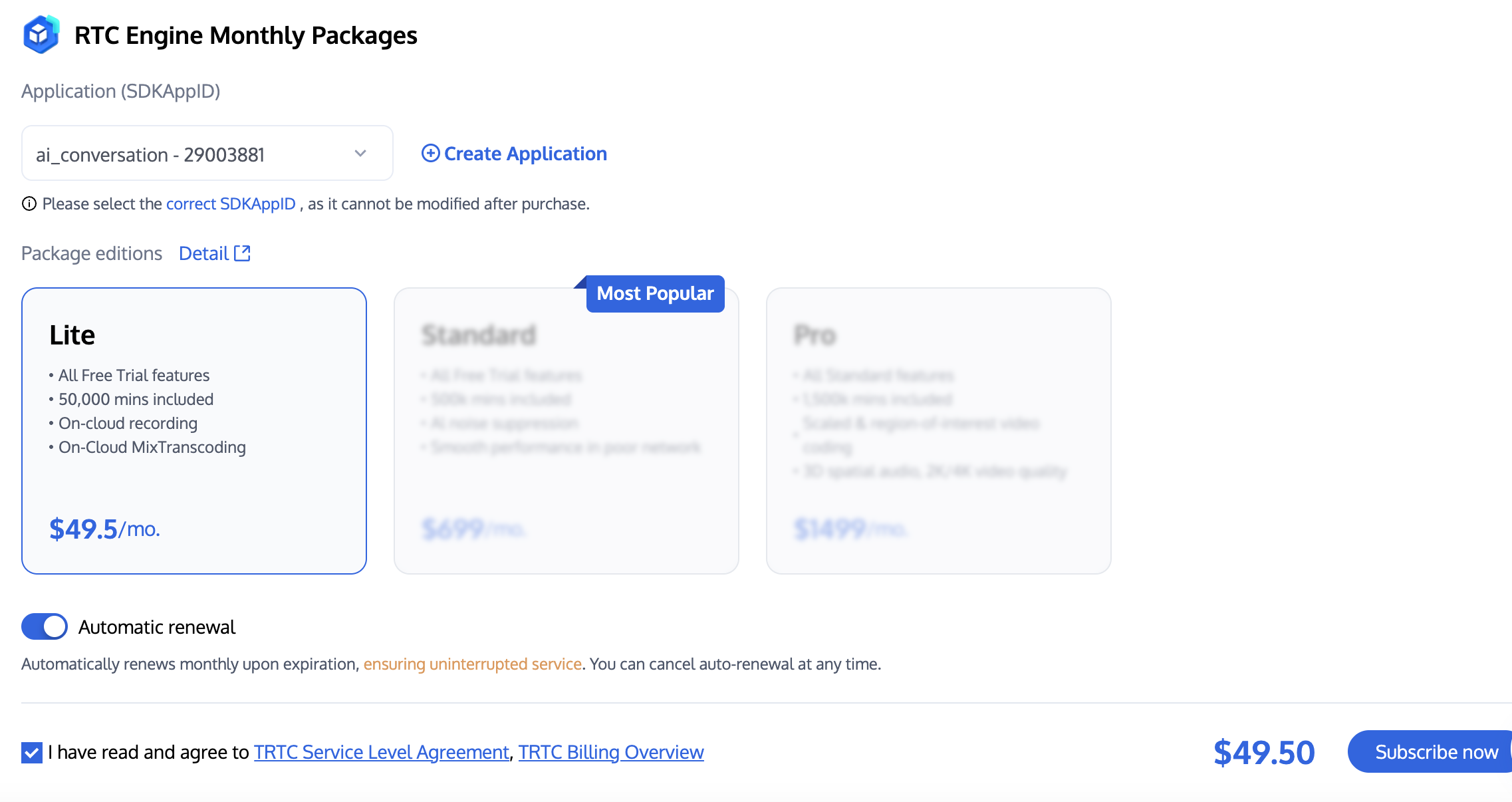Screen dimensions: 1512x802
Task: Select the Lite package edition card
Action: point(193,430)
